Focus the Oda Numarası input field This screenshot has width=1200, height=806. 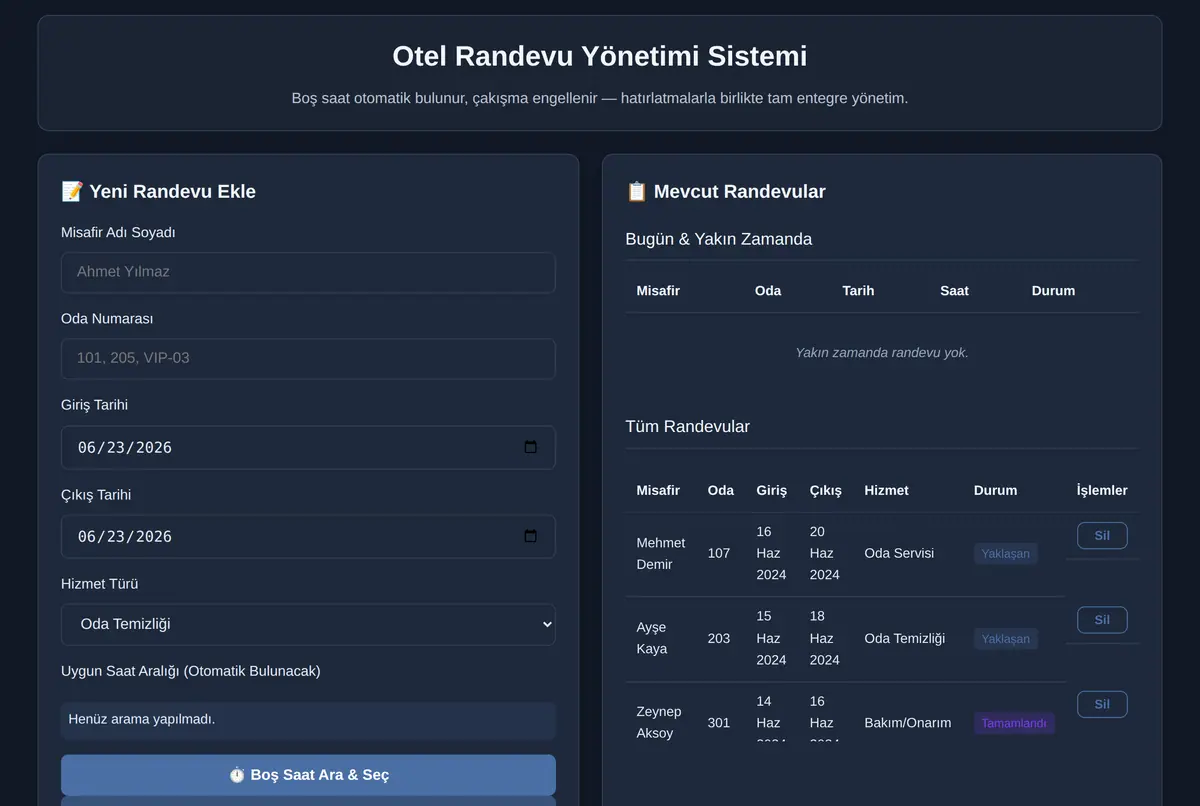click(308, 358)
